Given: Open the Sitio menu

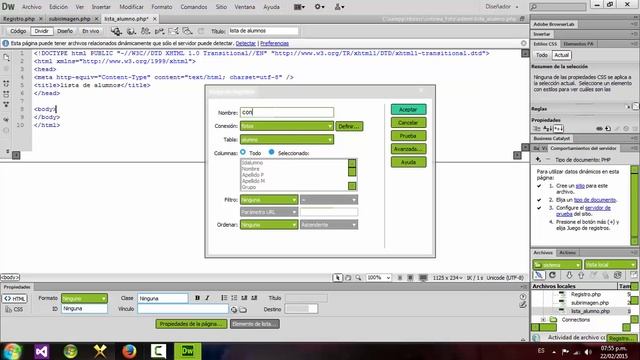Looking at the screenshot, I should click(x=221, y=7).
